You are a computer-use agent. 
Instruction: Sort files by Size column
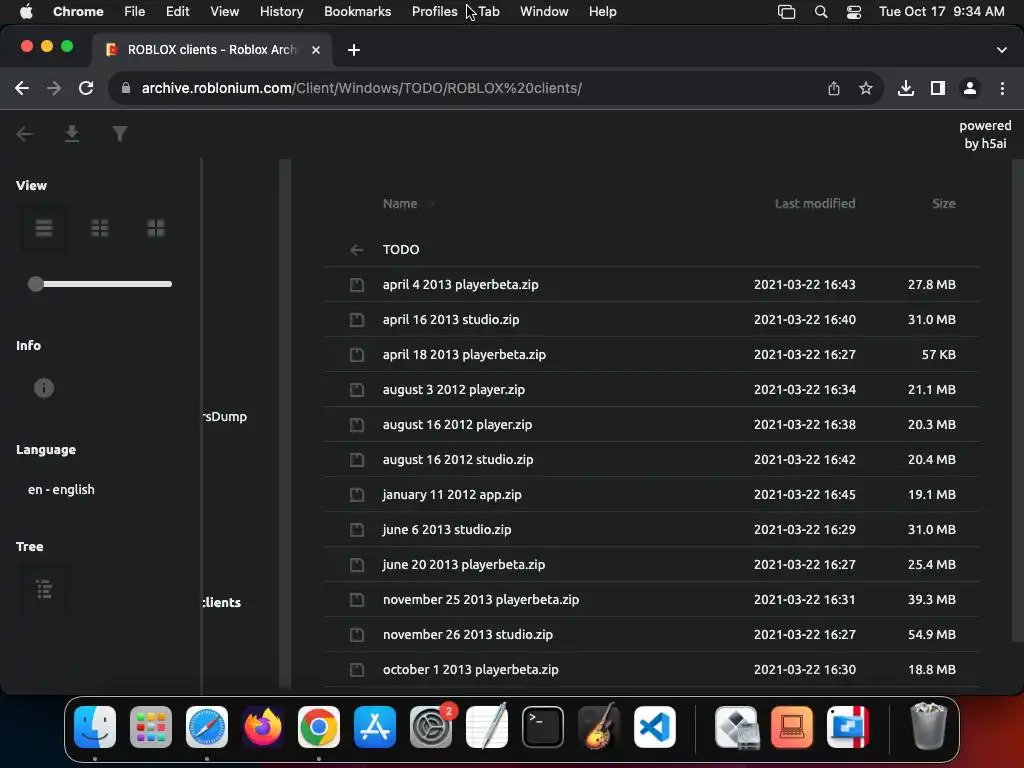point(943,203)
